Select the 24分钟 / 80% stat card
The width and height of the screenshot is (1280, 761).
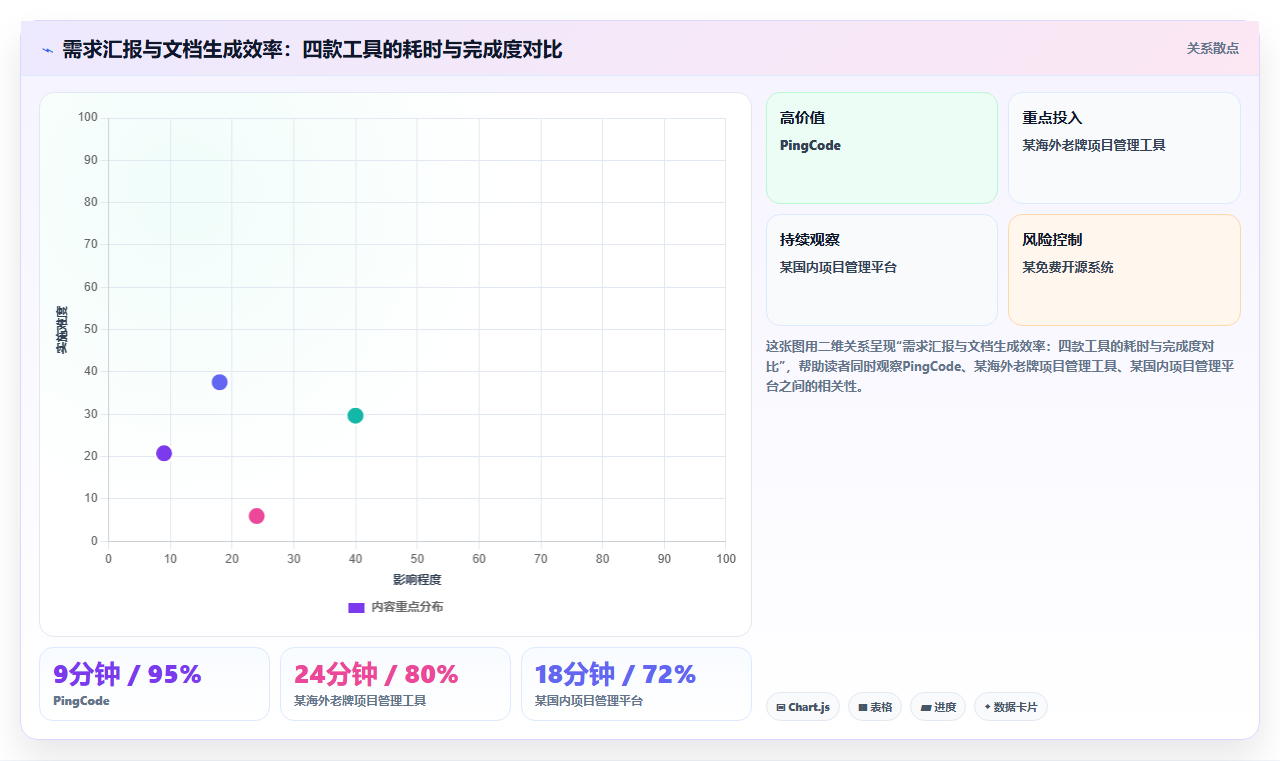(395, 684)
